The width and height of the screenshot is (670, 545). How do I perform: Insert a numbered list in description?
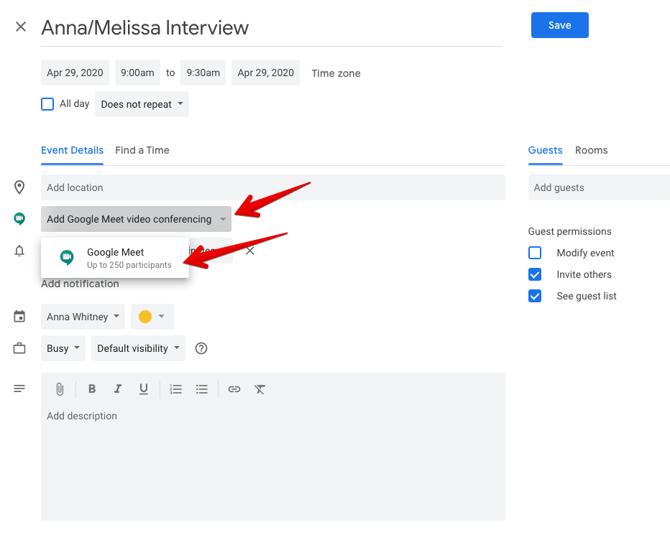point(176,389)
